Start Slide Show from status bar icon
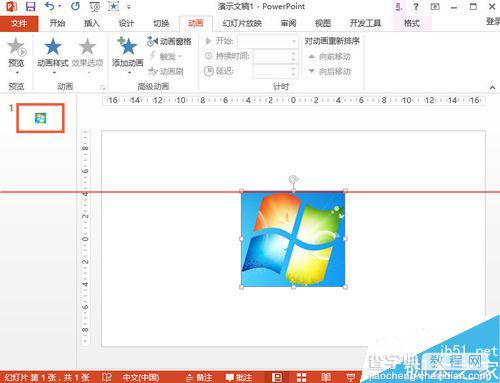 pyautogui.click(x=350, y=377)
